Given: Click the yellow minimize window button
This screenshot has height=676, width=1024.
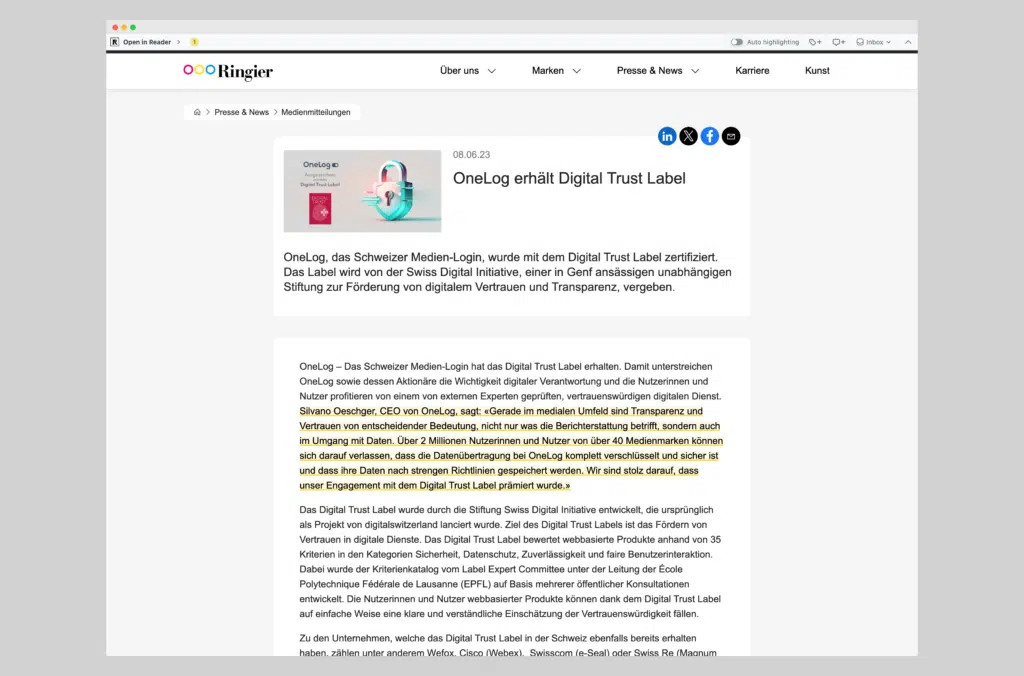Looking at the screenshot, I should (124, 27).
